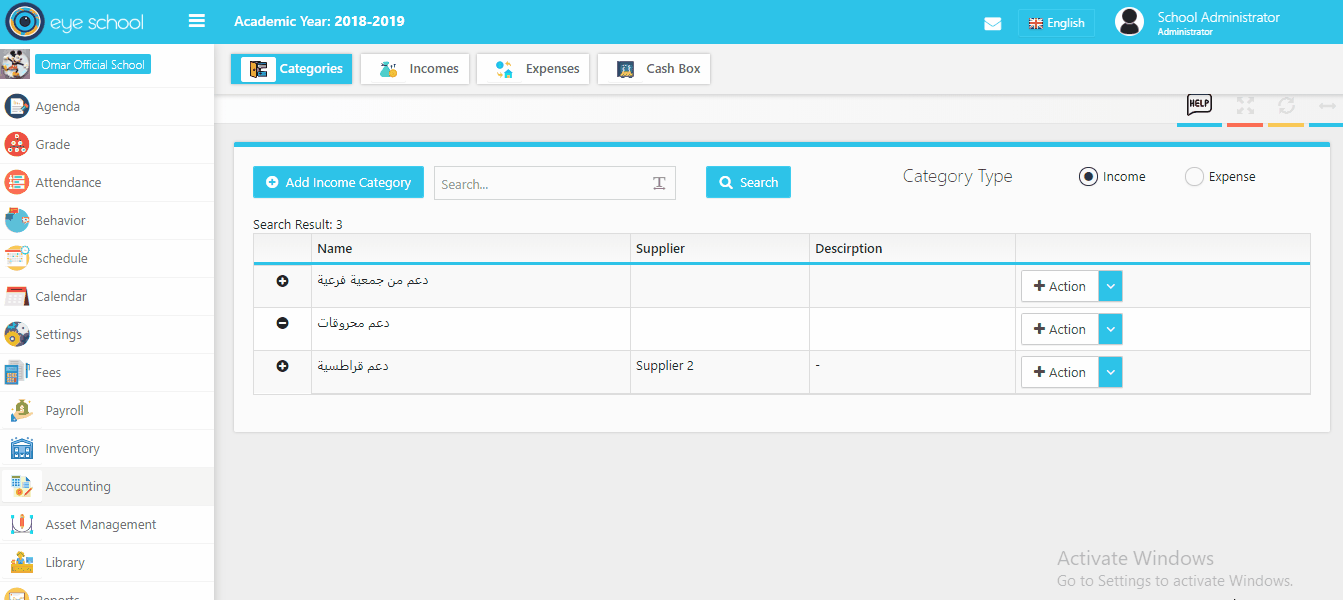Focus the Search... input field

pyautogui.click(x=555, y=183)
